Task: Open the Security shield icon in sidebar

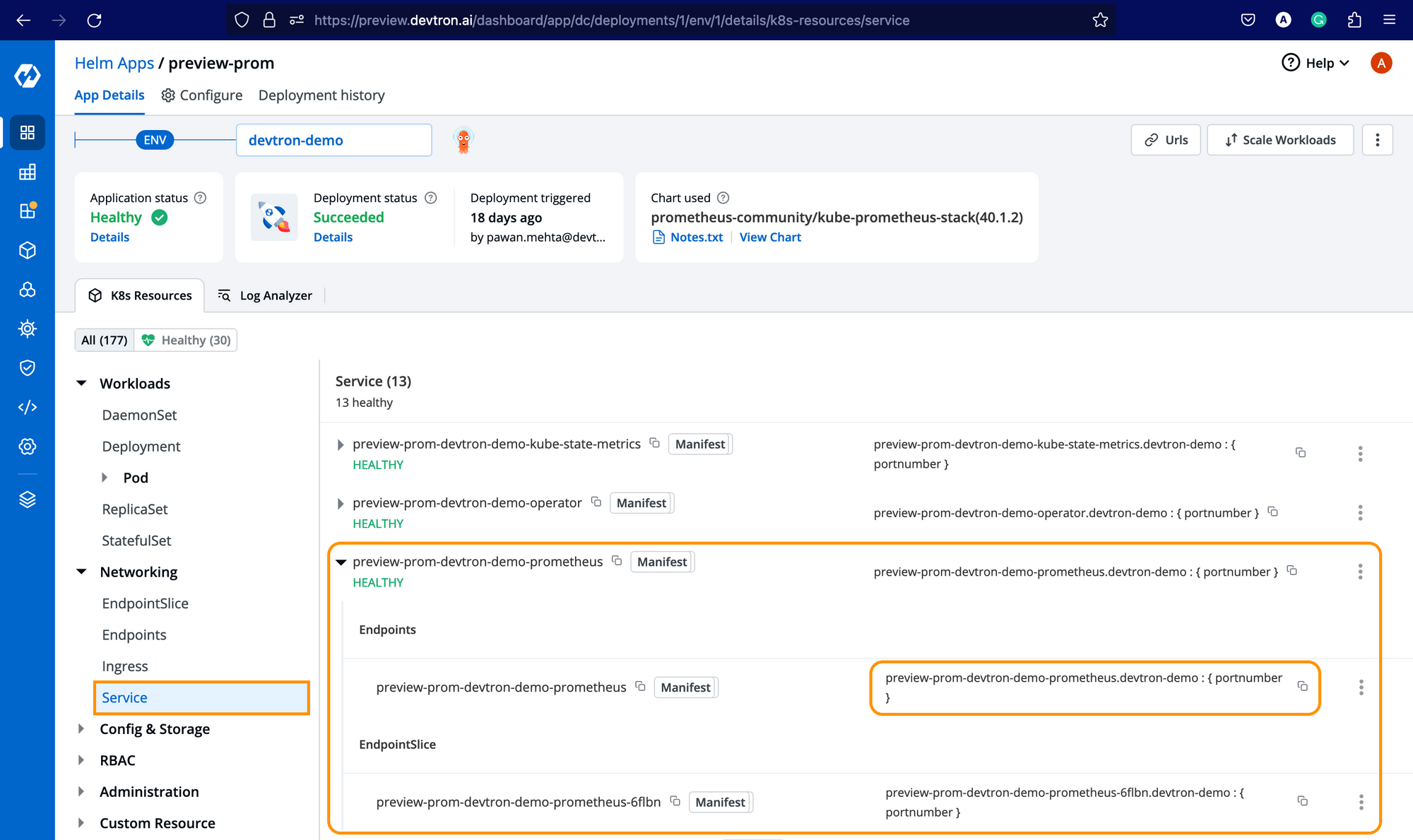Action: (28, 367)
